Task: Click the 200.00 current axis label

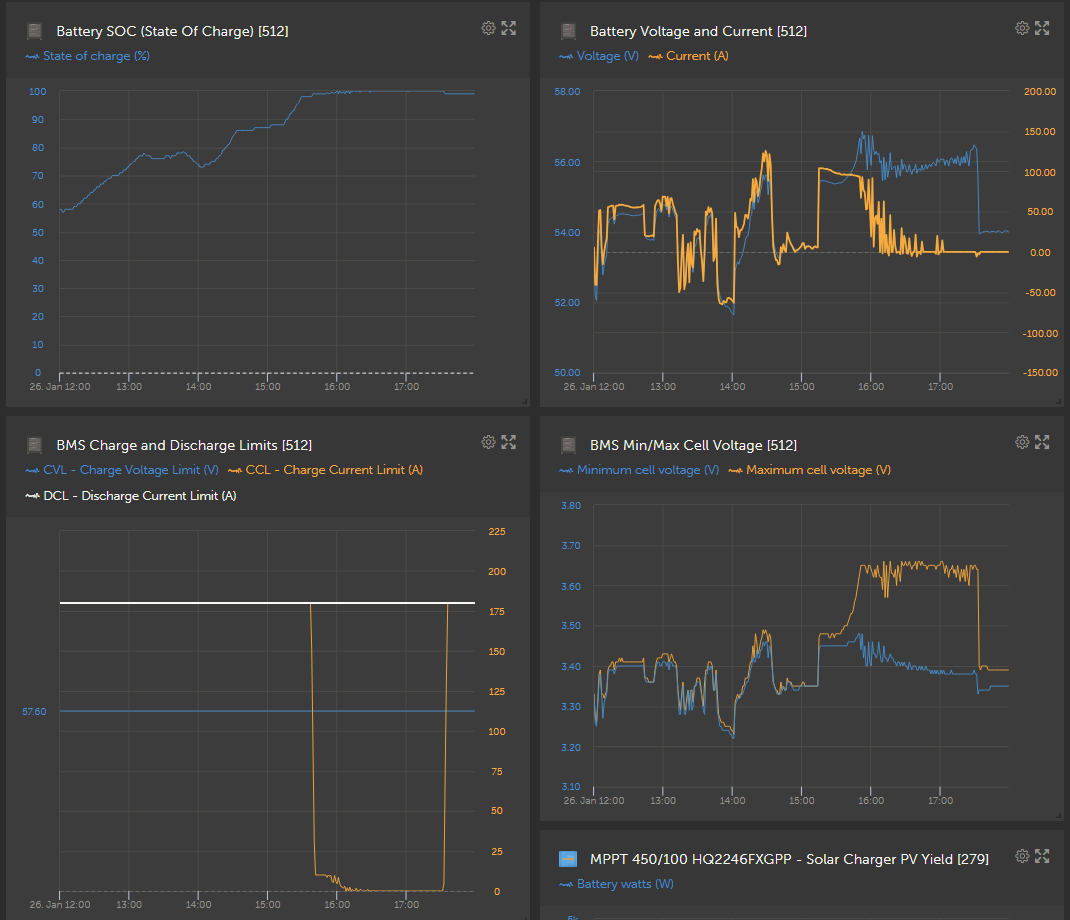Action: pyautogui.click(x=1040, y=91)
